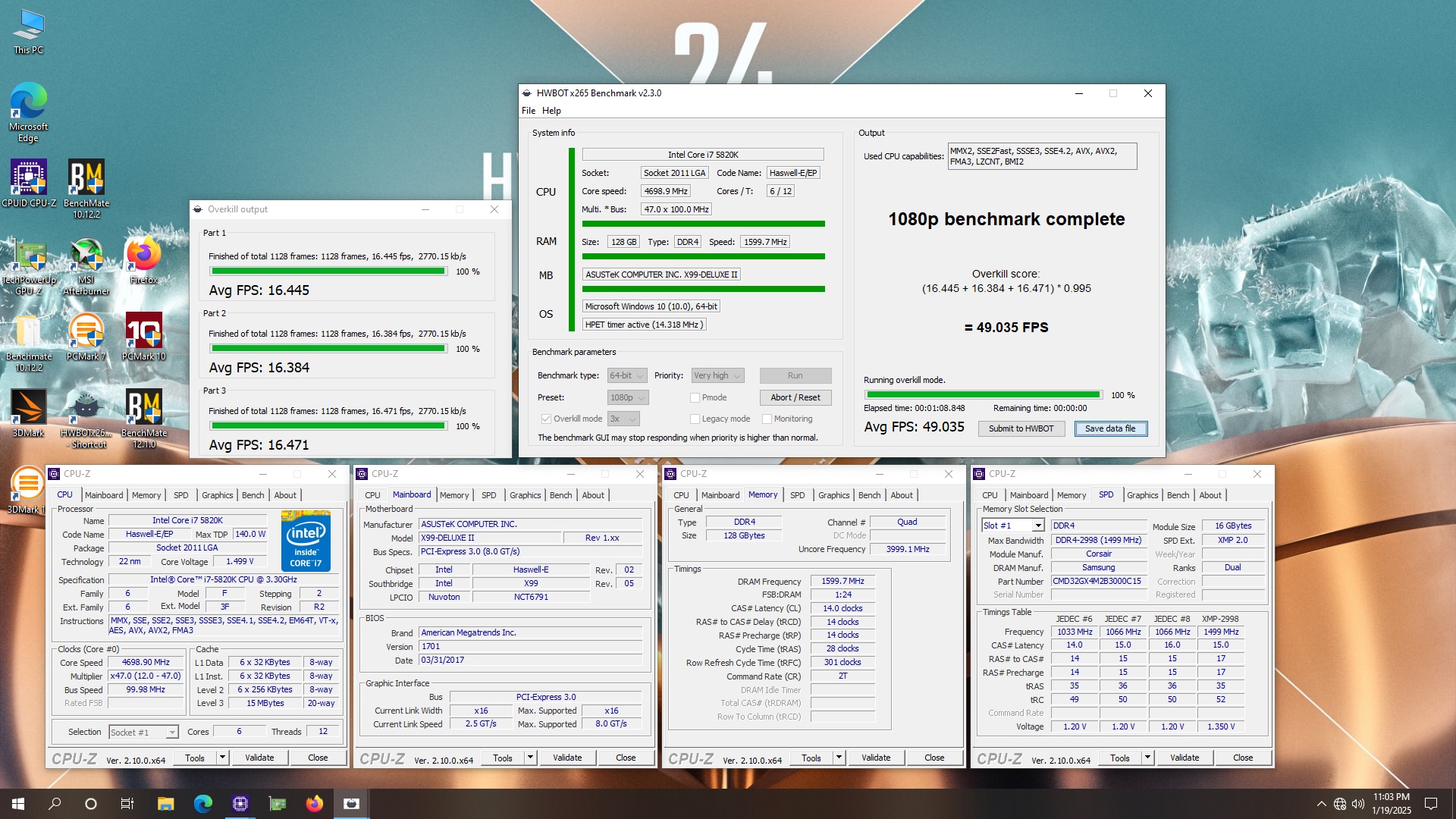Open the This PC desktop icon

click(28, 32)
